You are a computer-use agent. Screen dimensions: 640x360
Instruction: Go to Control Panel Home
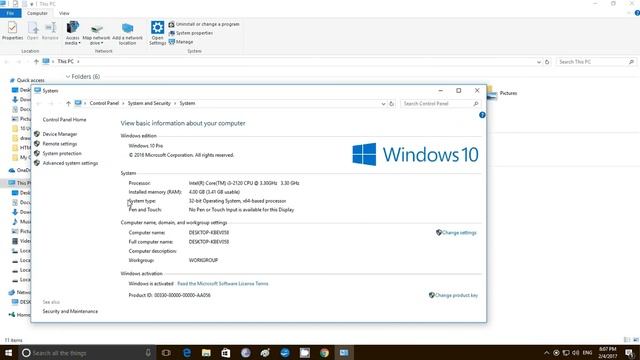[x=64, y=120]
